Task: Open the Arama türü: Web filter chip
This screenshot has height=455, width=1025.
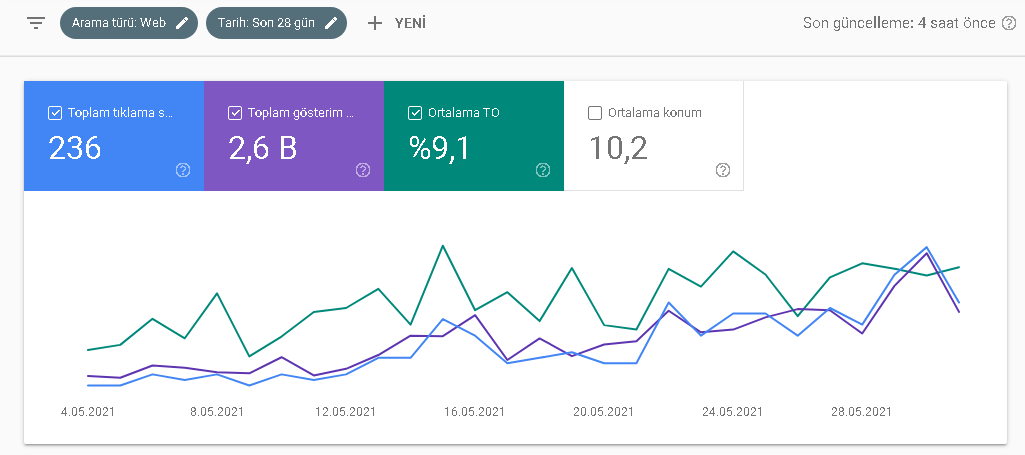Action: [x=129, y=23]
